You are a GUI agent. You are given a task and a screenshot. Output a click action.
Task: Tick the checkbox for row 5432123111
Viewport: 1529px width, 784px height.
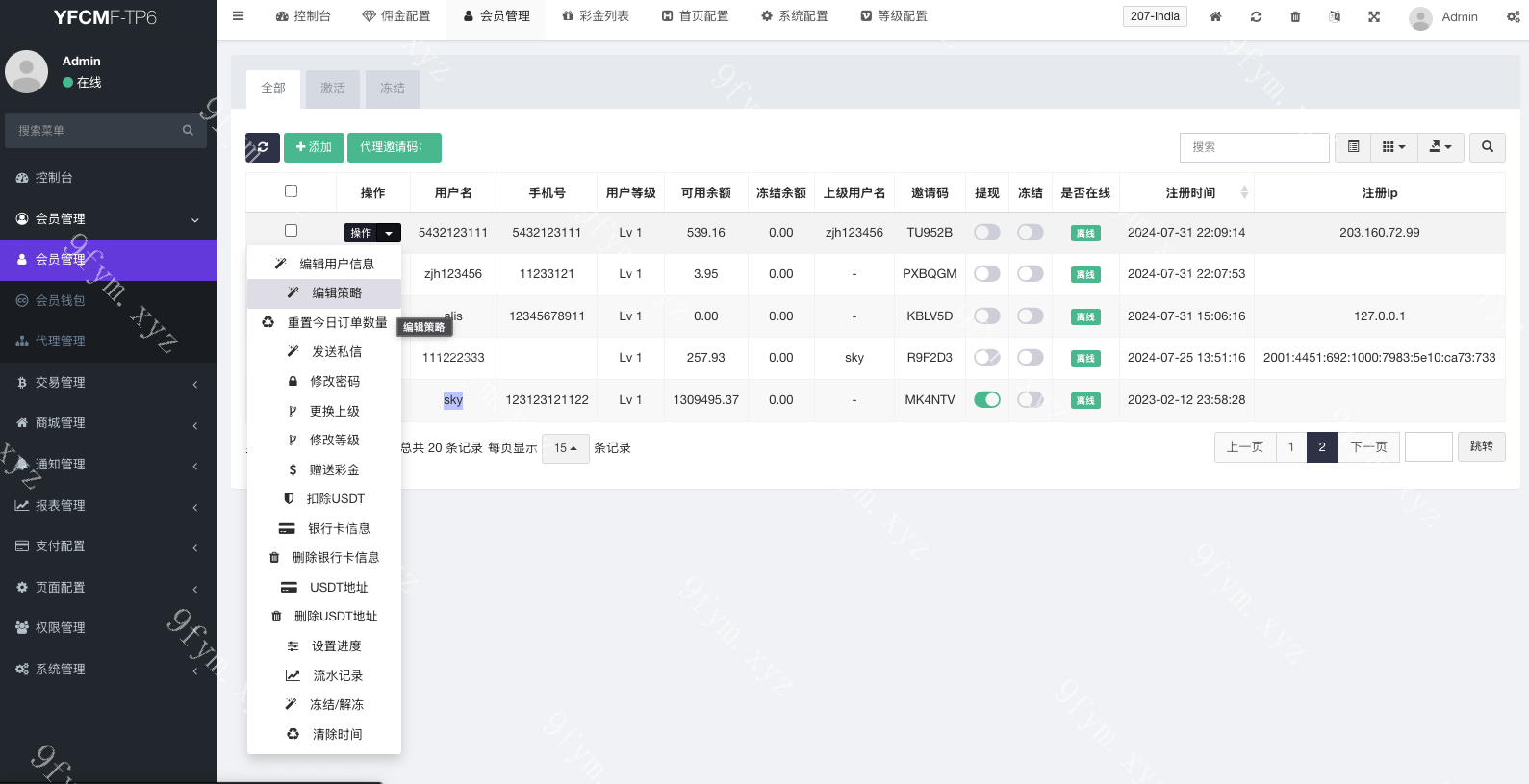(x=291, y=231)
